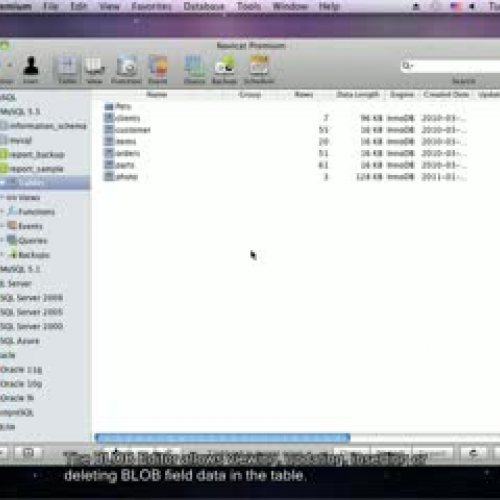Click the report_backup database icon
The height and width of the screenshot is (500, 500).
point(3,155)
